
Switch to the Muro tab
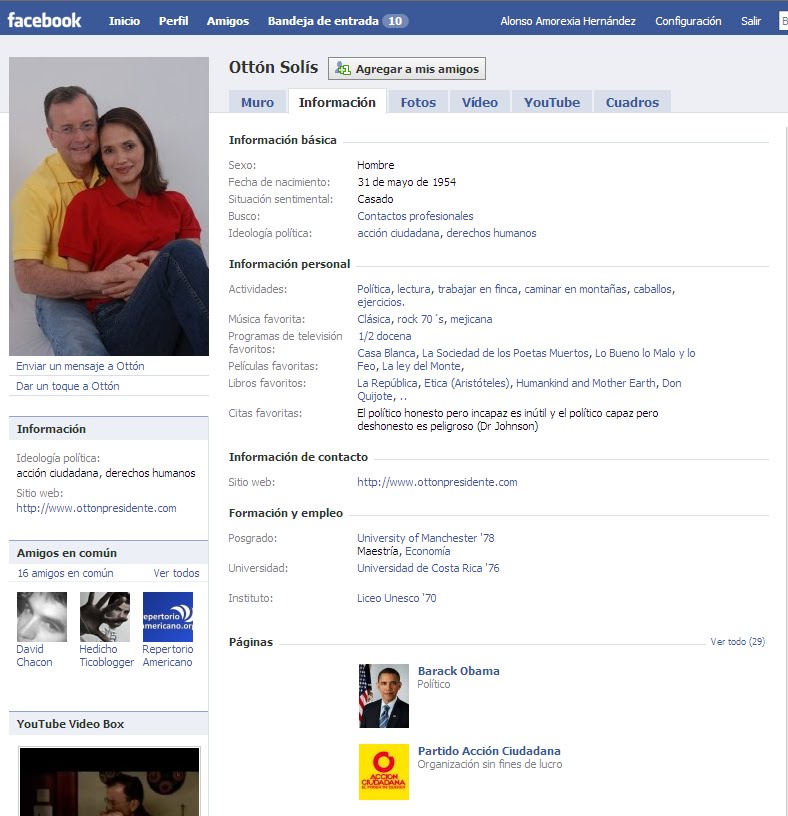click(257, 102)
